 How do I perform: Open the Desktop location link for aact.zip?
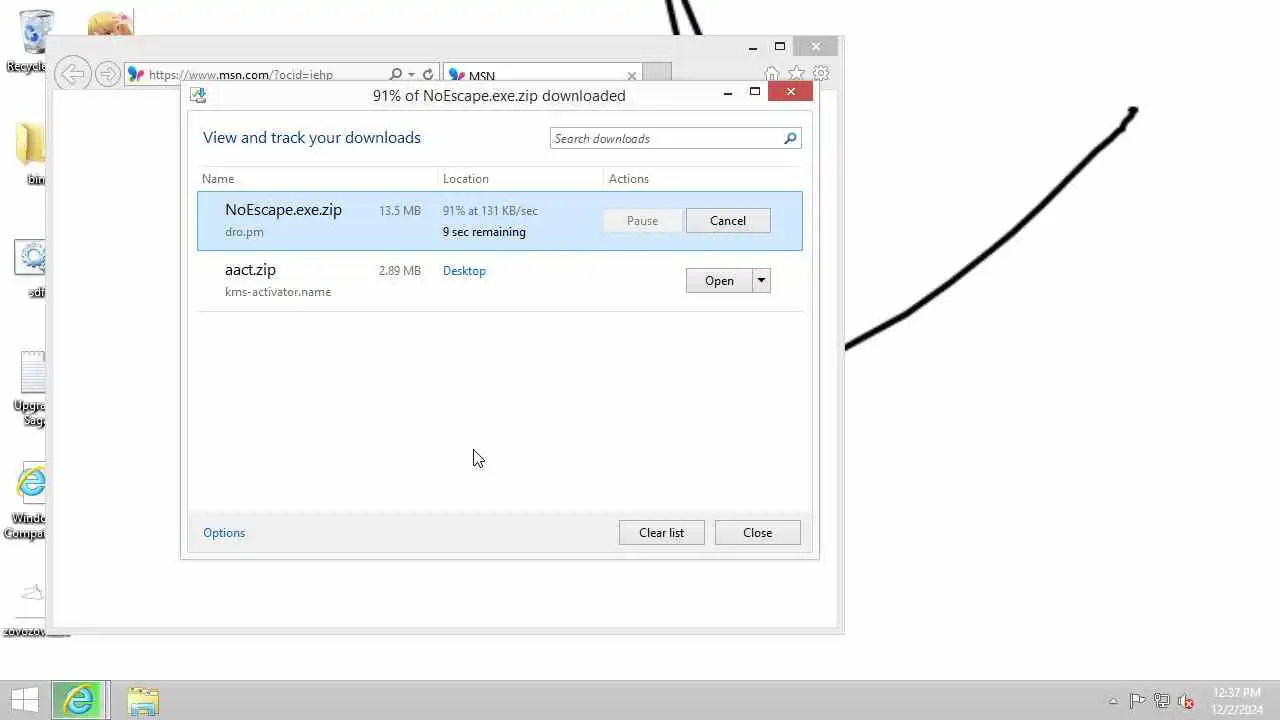point(464,271)
